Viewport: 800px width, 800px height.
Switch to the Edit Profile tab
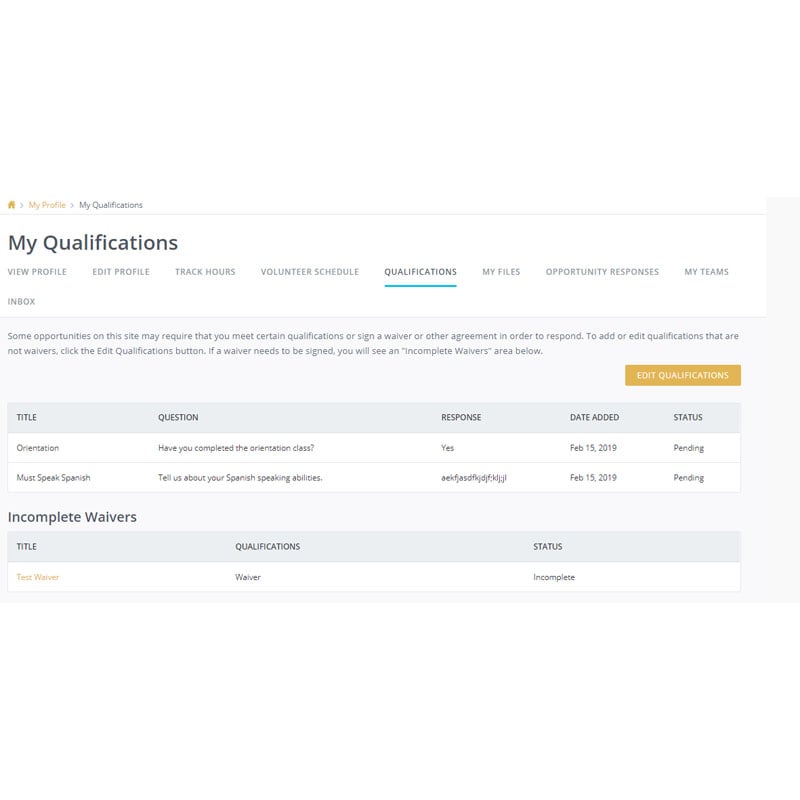[x=121, y=271]
